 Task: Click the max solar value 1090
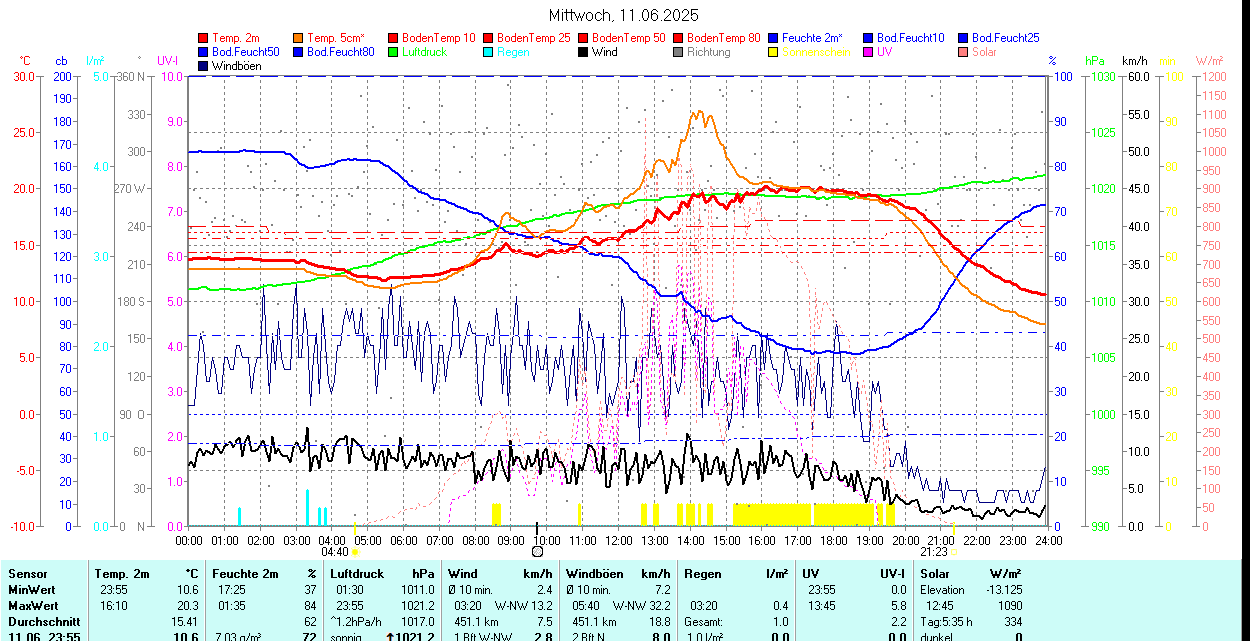point(1009,606)
